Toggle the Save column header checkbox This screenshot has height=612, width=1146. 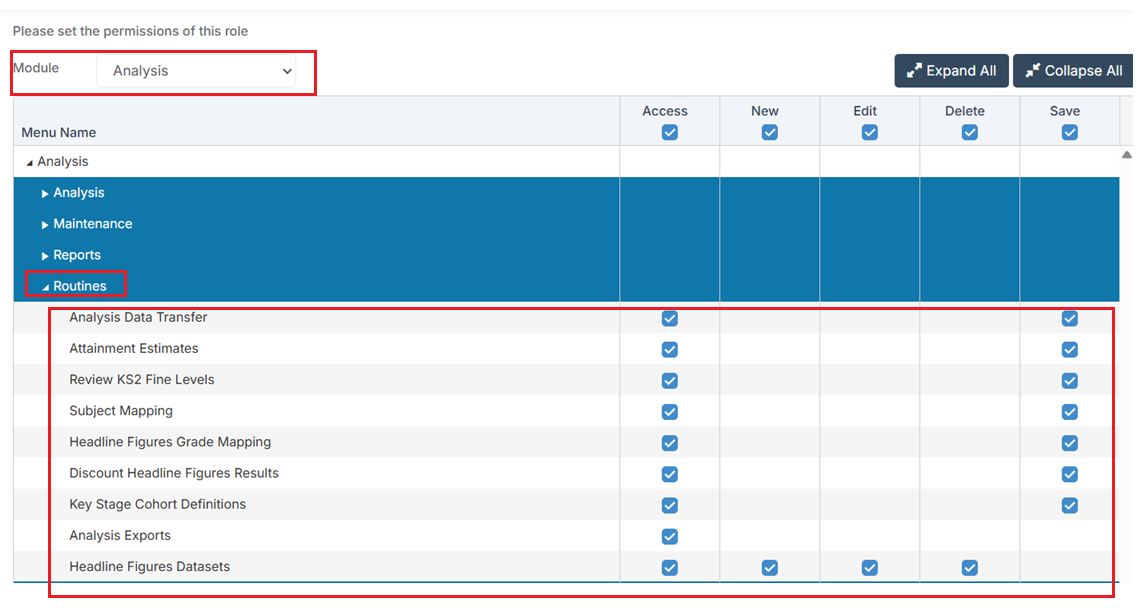[x=1069, y=132]
